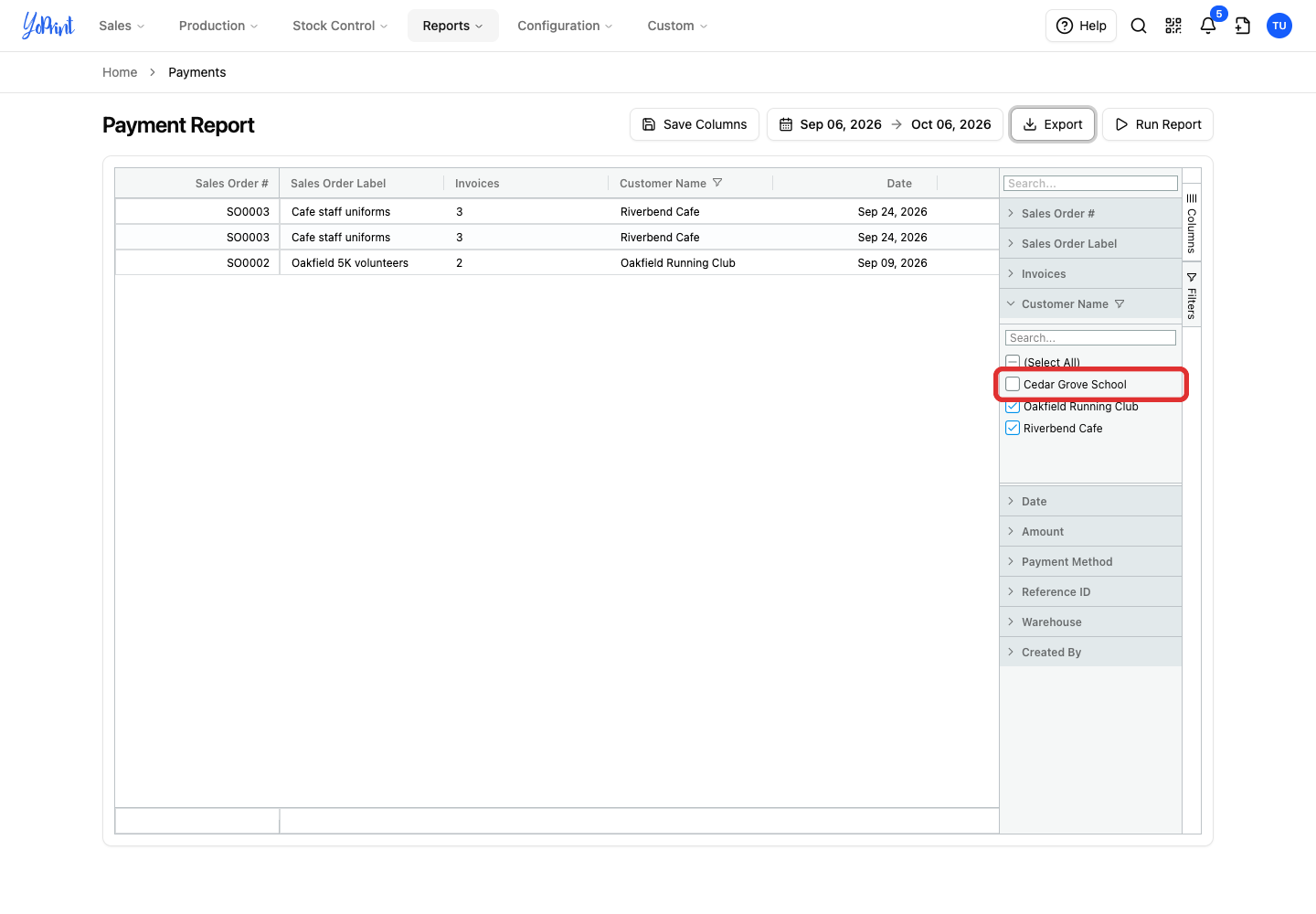
Task: Toggle the (Select All) checkbox
Action: (x=1013, y=362)
